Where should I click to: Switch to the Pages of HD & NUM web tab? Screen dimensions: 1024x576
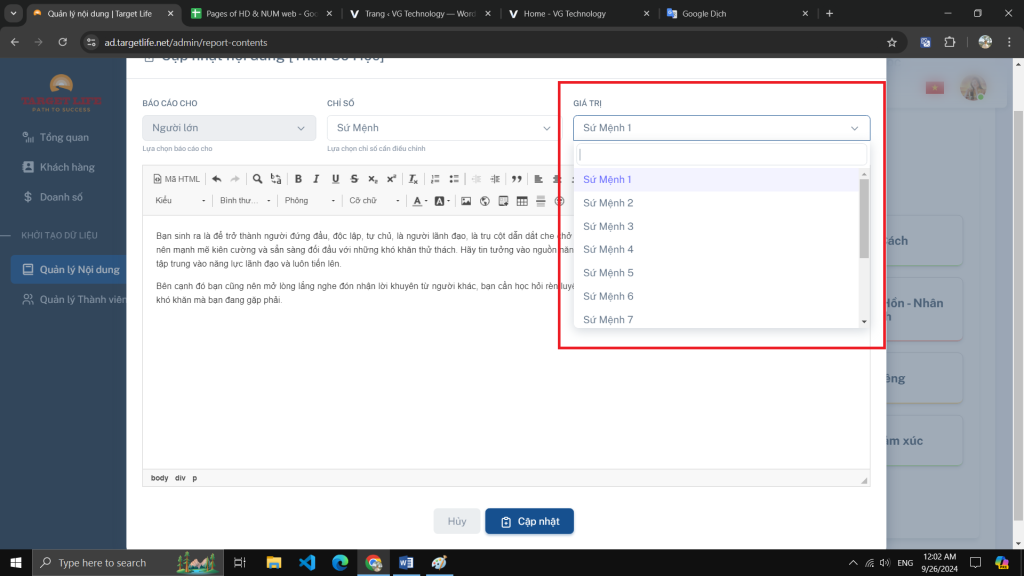[x=261, y=13]
